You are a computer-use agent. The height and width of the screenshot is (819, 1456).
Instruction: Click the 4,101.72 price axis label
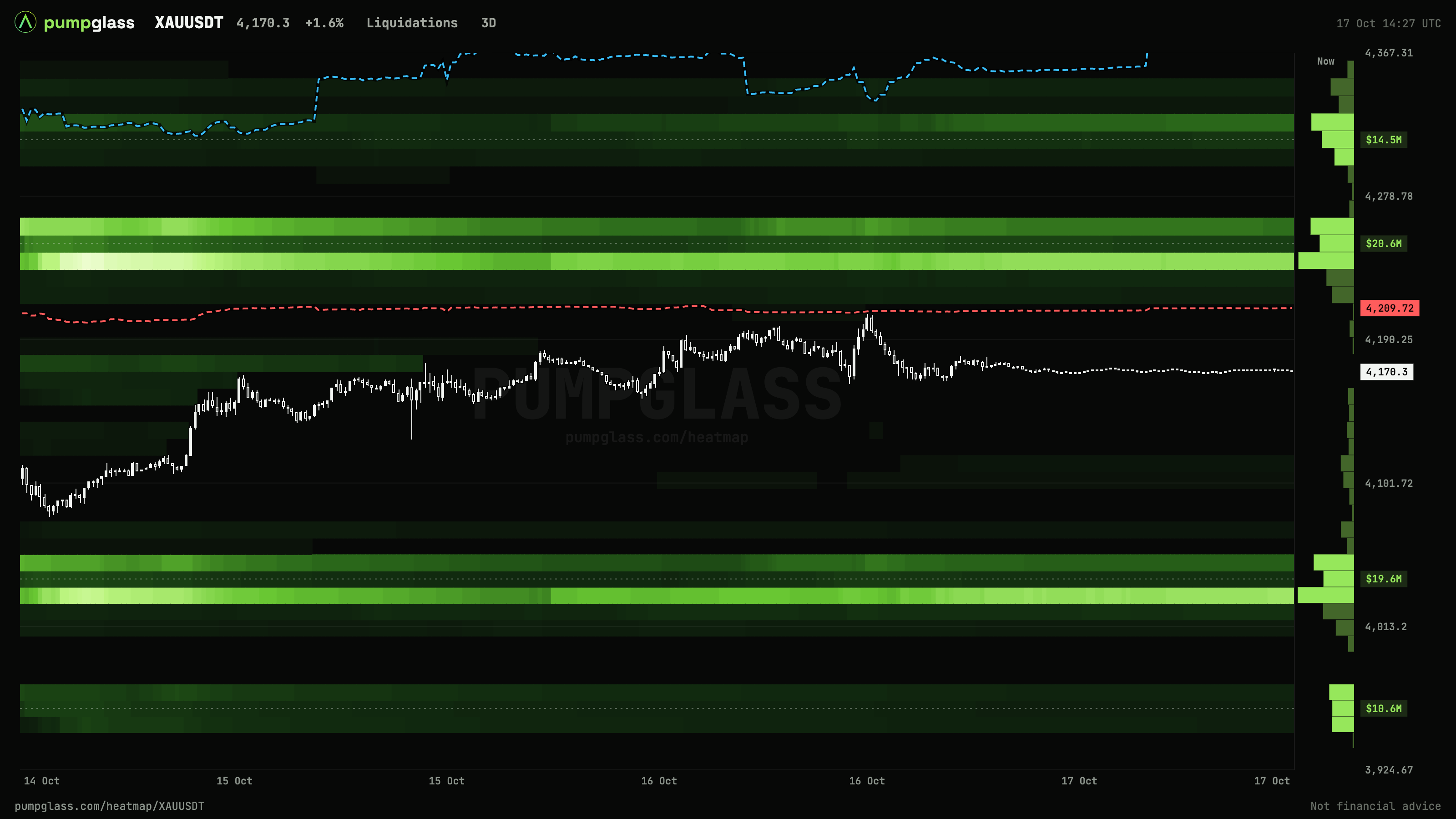[1389, 483]
